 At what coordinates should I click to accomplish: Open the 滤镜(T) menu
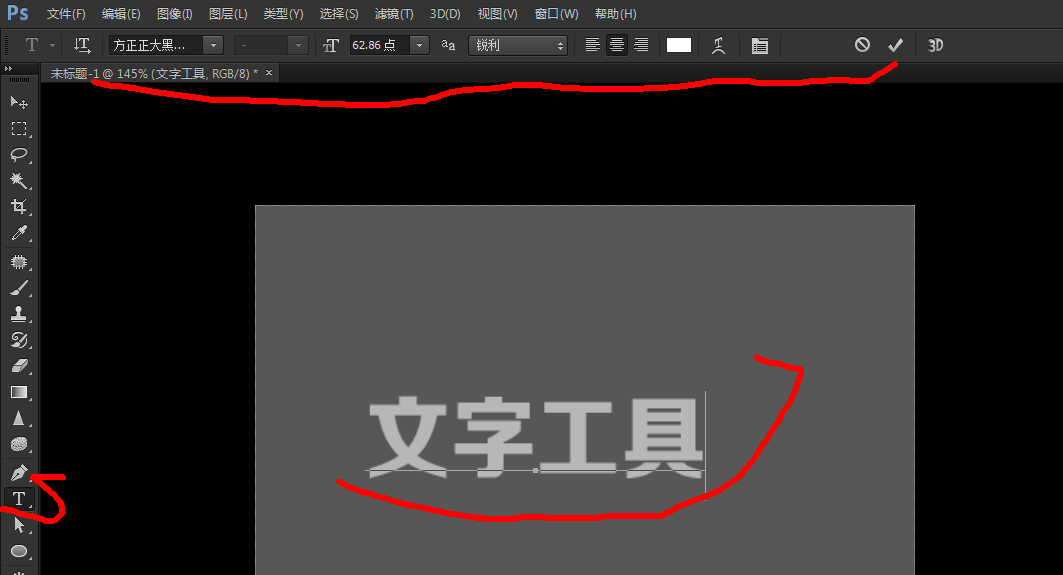(394, 14)
